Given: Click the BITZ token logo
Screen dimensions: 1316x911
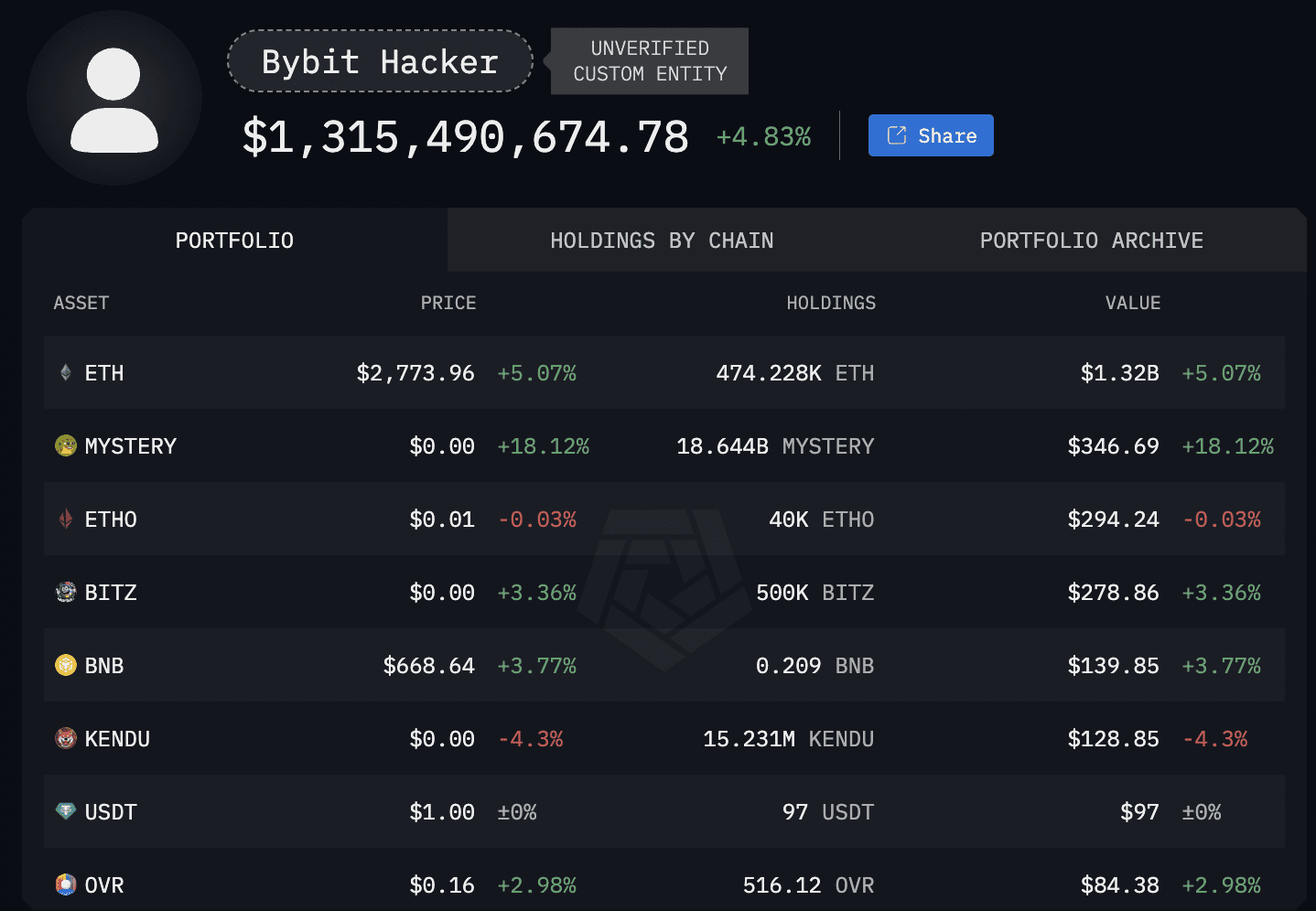Looking at the screenshot, I should click(x=64, y=592).
